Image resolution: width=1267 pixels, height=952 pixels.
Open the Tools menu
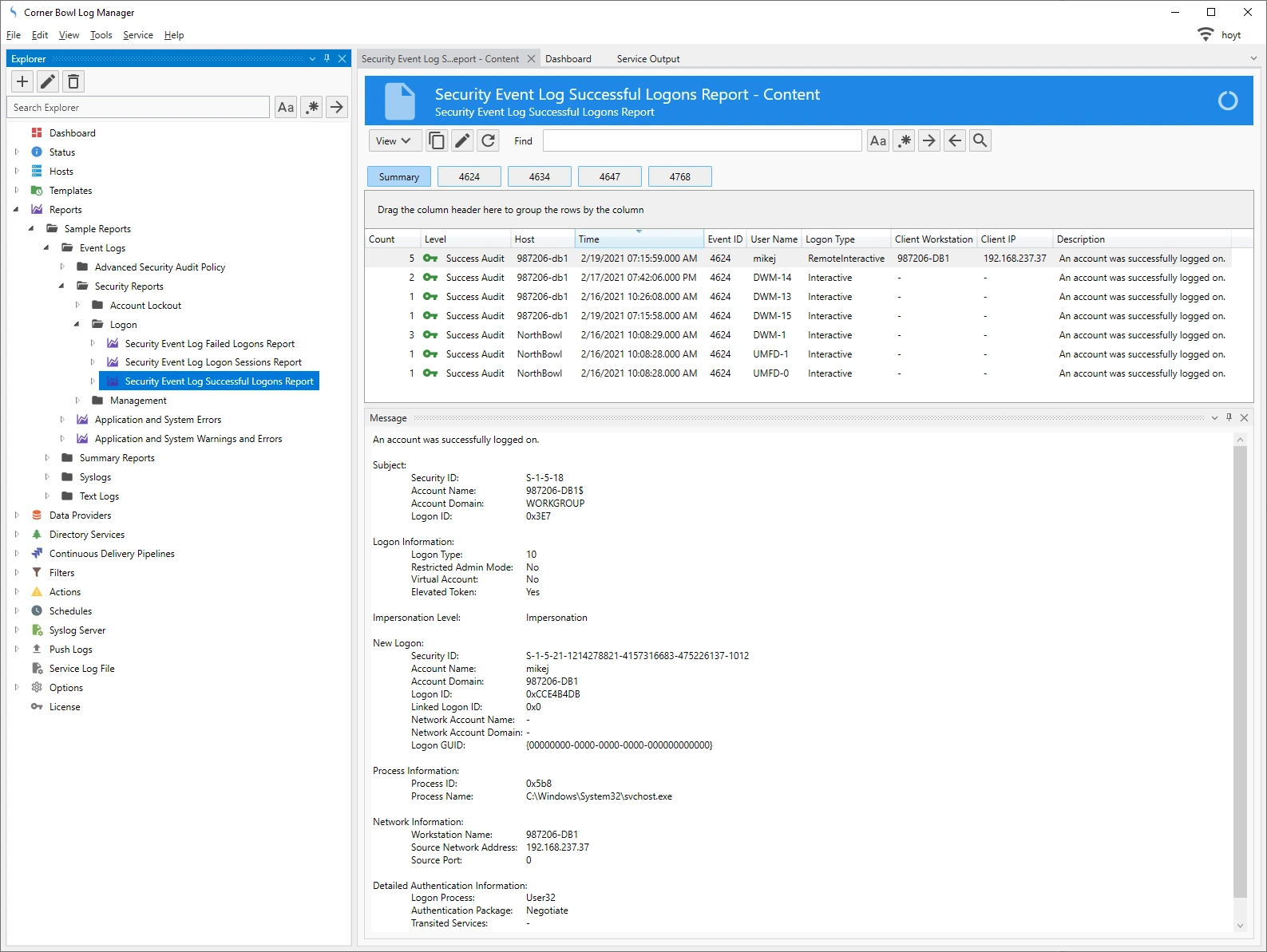click(x=101, y=35)
